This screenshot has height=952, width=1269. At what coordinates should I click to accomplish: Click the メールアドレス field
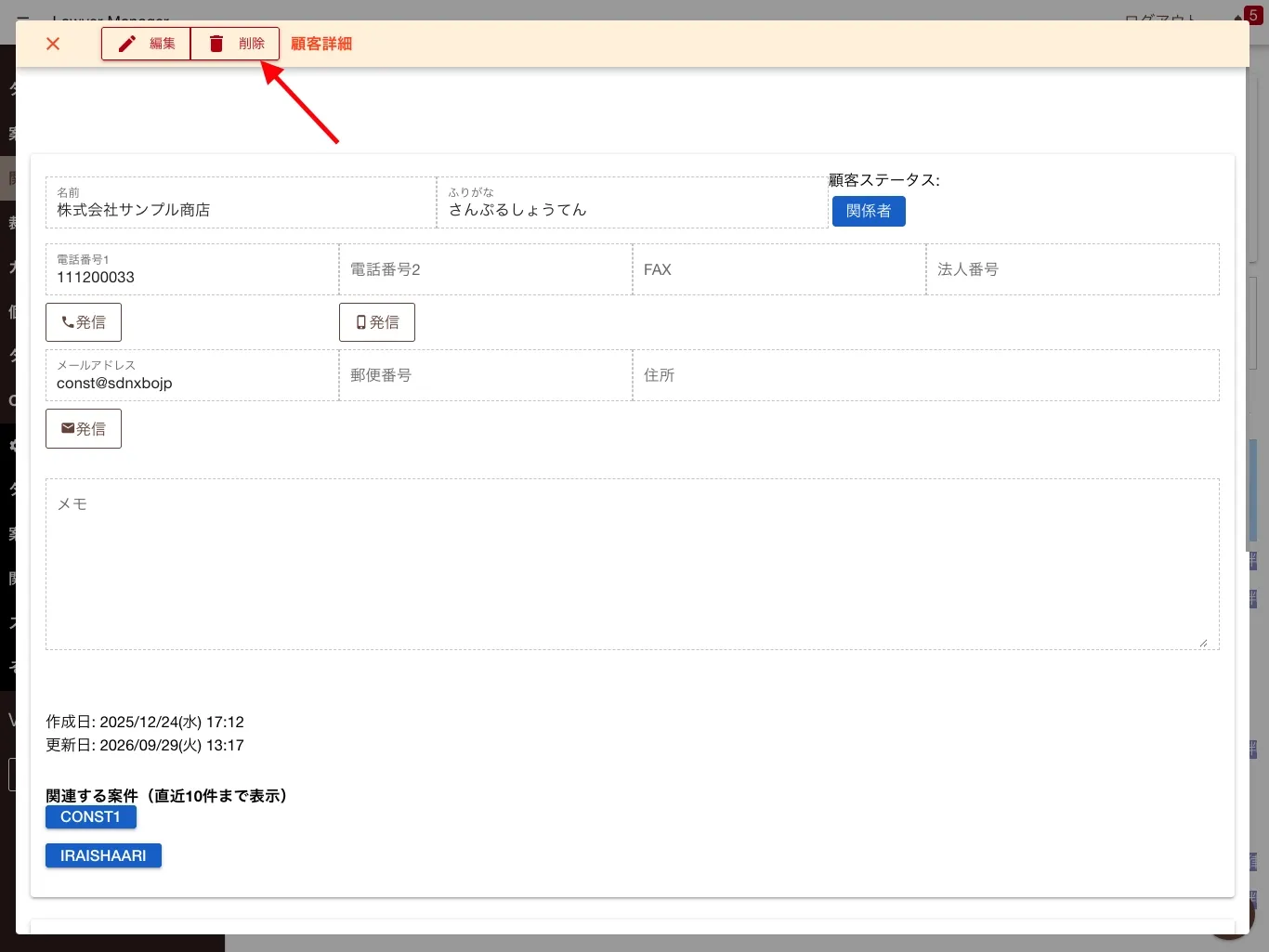click(192, 375)
